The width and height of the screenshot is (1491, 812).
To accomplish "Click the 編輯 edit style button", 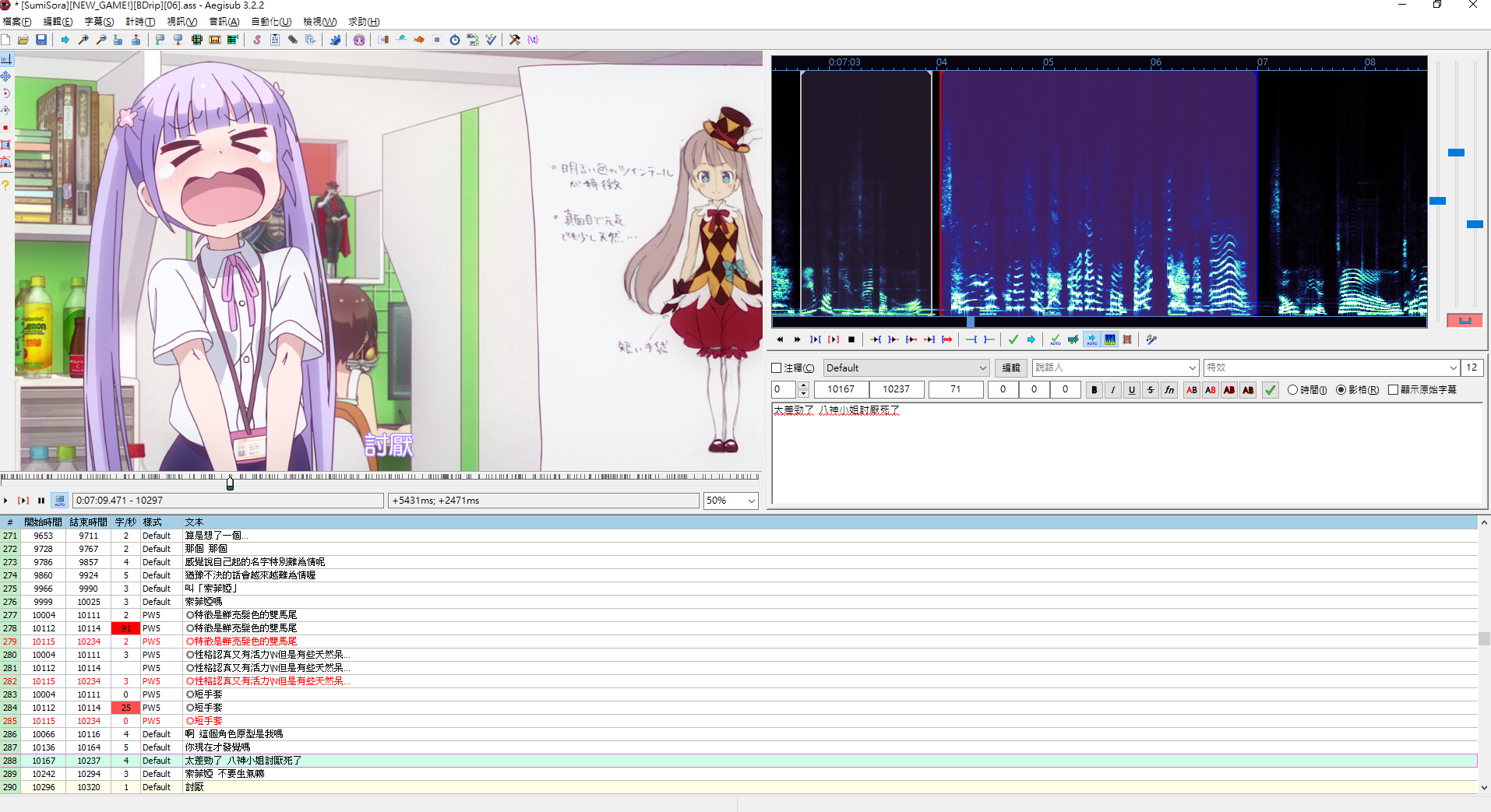I will coord(1010,368).
